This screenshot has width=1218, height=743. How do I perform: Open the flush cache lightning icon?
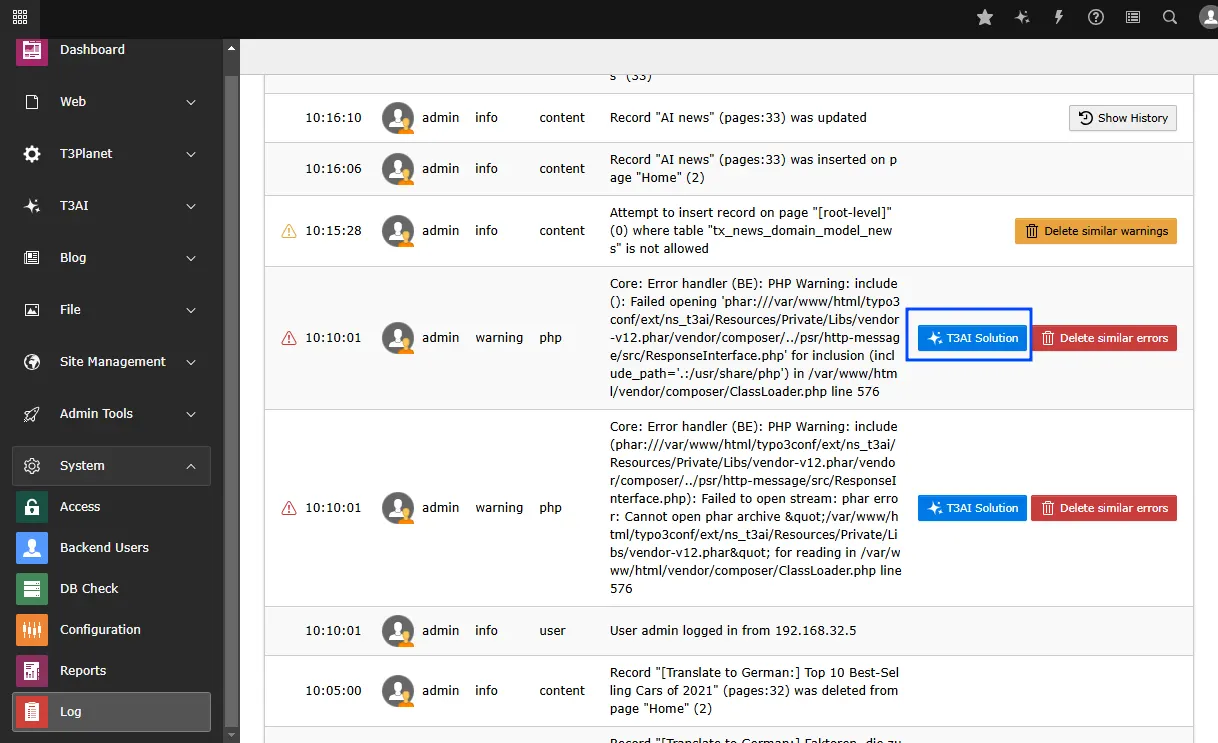coord(1059,17)
